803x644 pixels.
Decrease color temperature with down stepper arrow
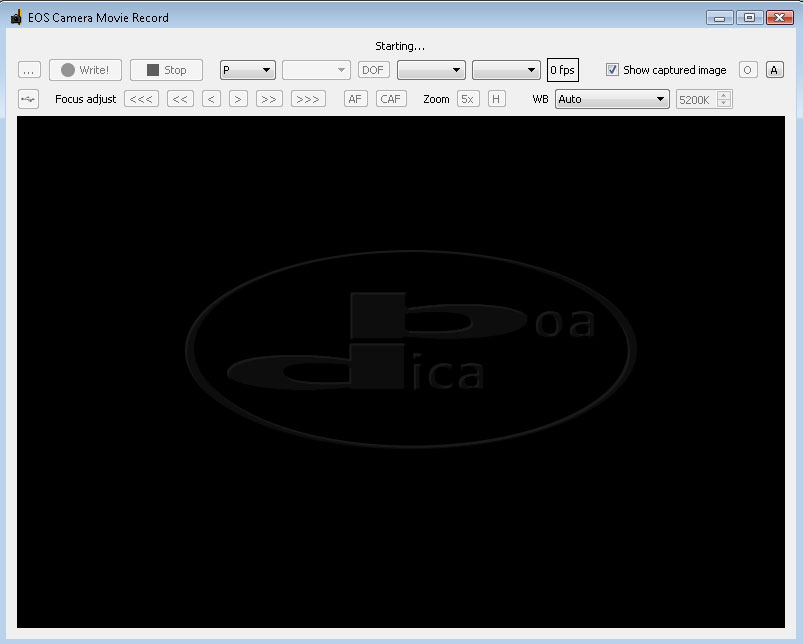(x=724, y=103)
